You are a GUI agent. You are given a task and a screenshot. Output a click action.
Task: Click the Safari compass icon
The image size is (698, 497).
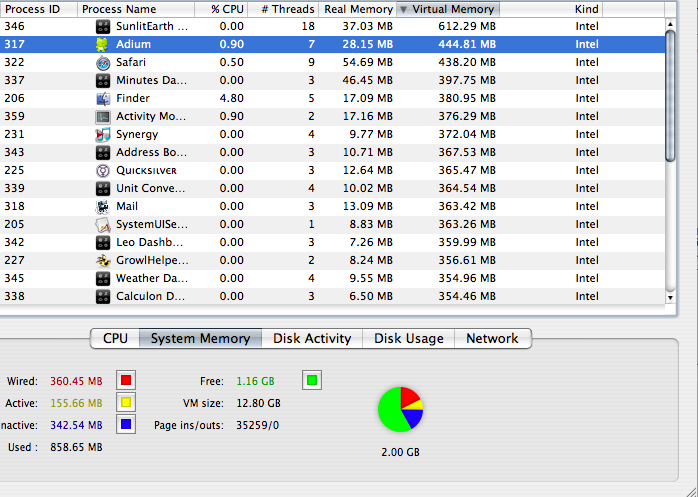(103, 63)
